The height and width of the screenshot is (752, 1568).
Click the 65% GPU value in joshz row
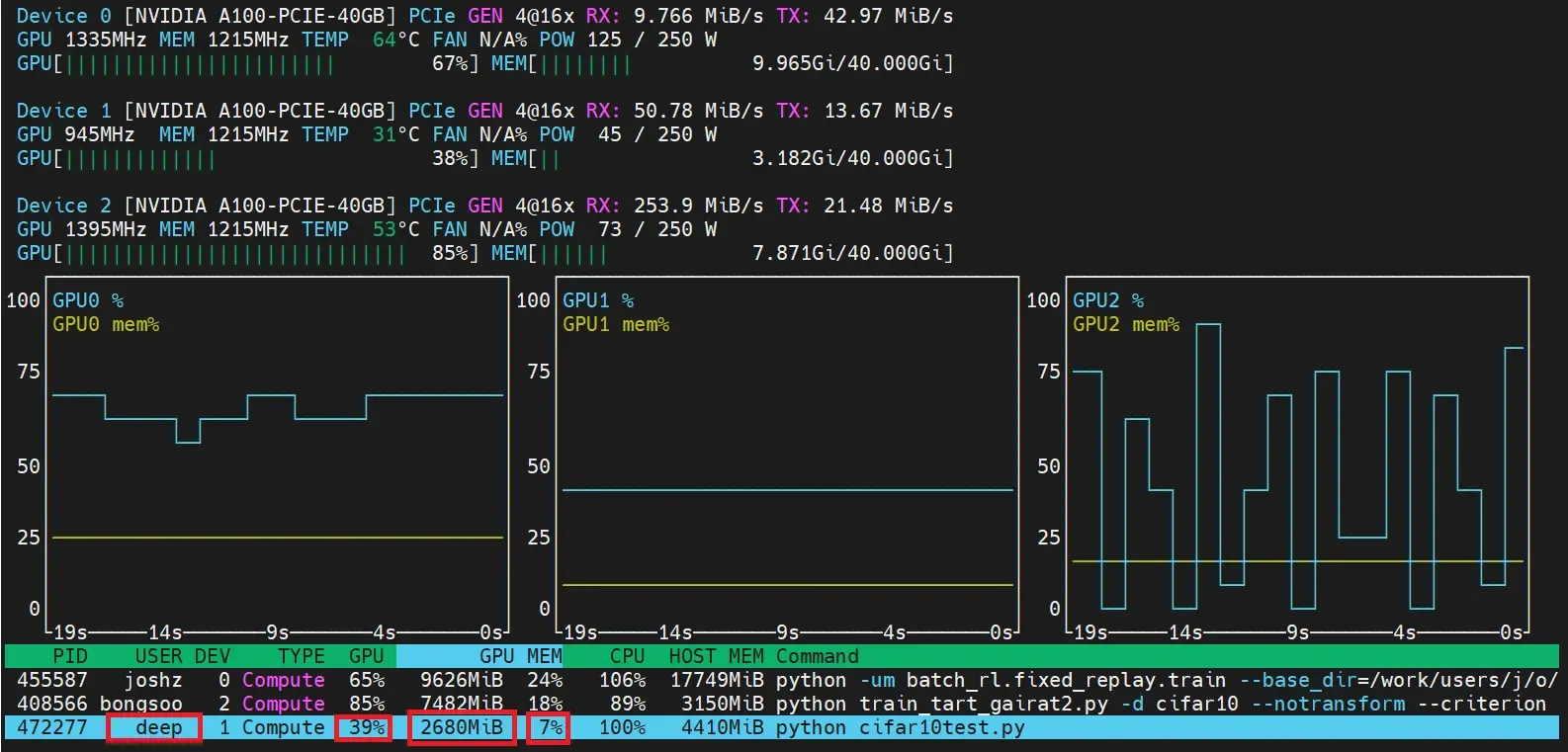[x=367, y=680]
